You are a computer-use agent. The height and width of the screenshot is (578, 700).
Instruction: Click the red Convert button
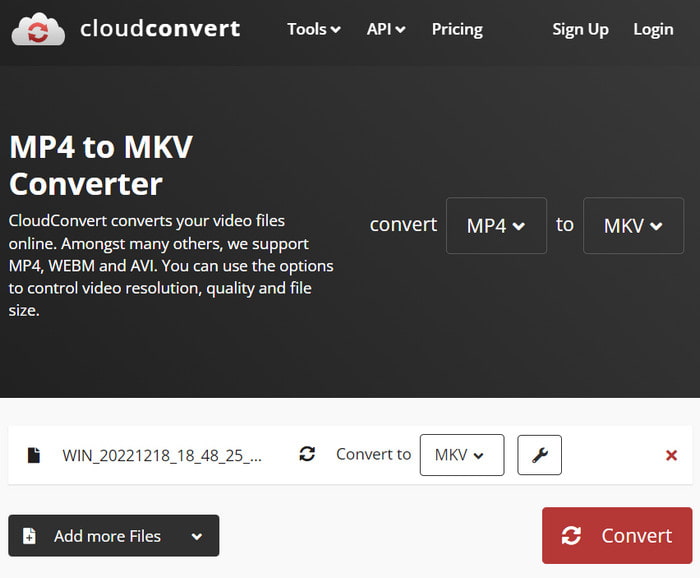point(617,535)
